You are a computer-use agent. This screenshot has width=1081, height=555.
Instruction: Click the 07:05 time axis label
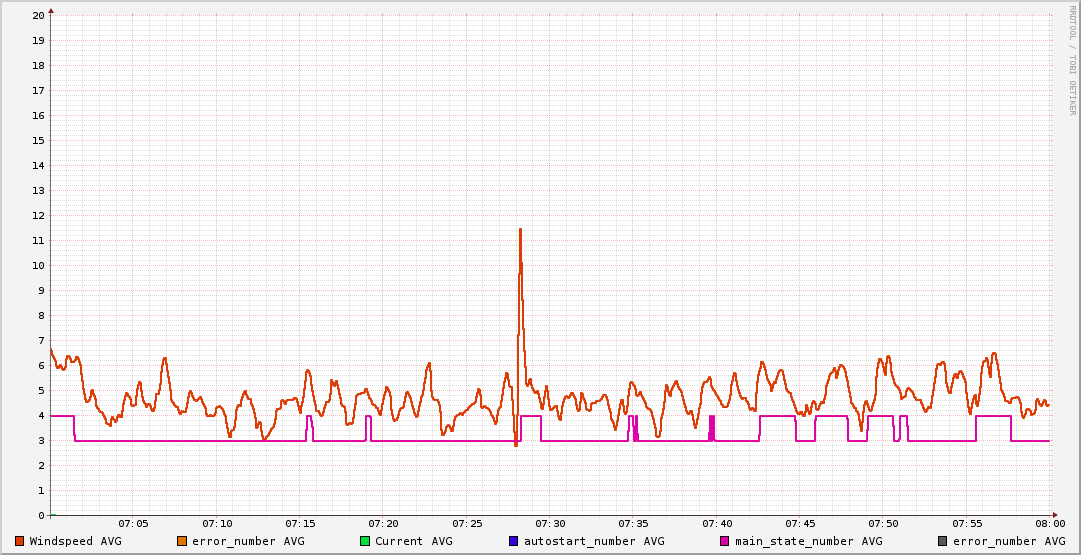pyautogui.click(x=133, y=525)
